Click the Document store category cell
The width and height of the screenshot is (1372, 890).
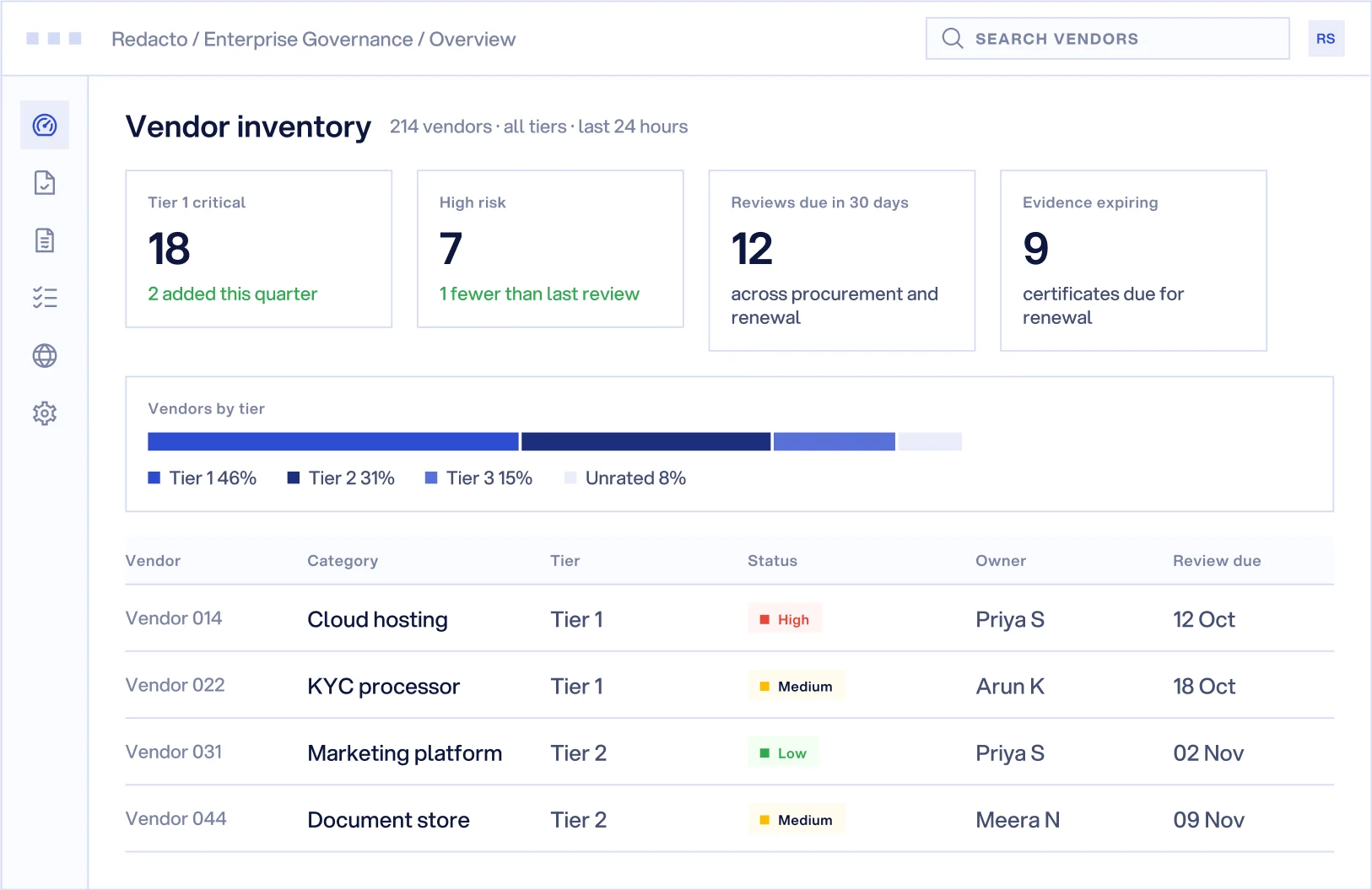(388, 820)
